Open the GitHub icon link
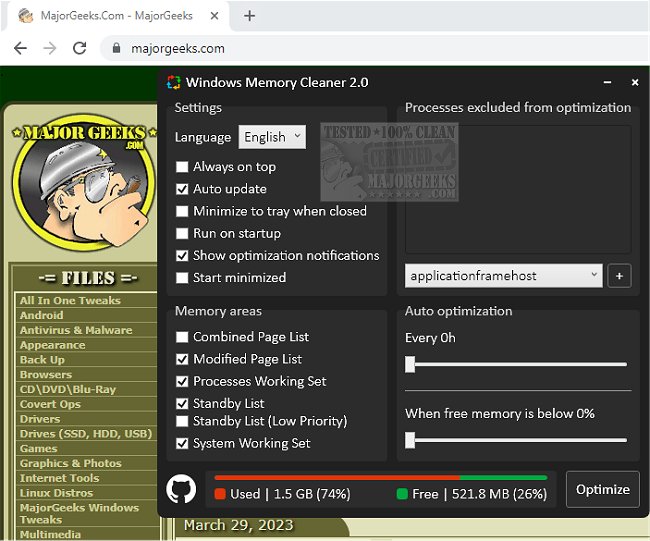Image resolution: width=650 pixels, height=541 pixels. 181,489
